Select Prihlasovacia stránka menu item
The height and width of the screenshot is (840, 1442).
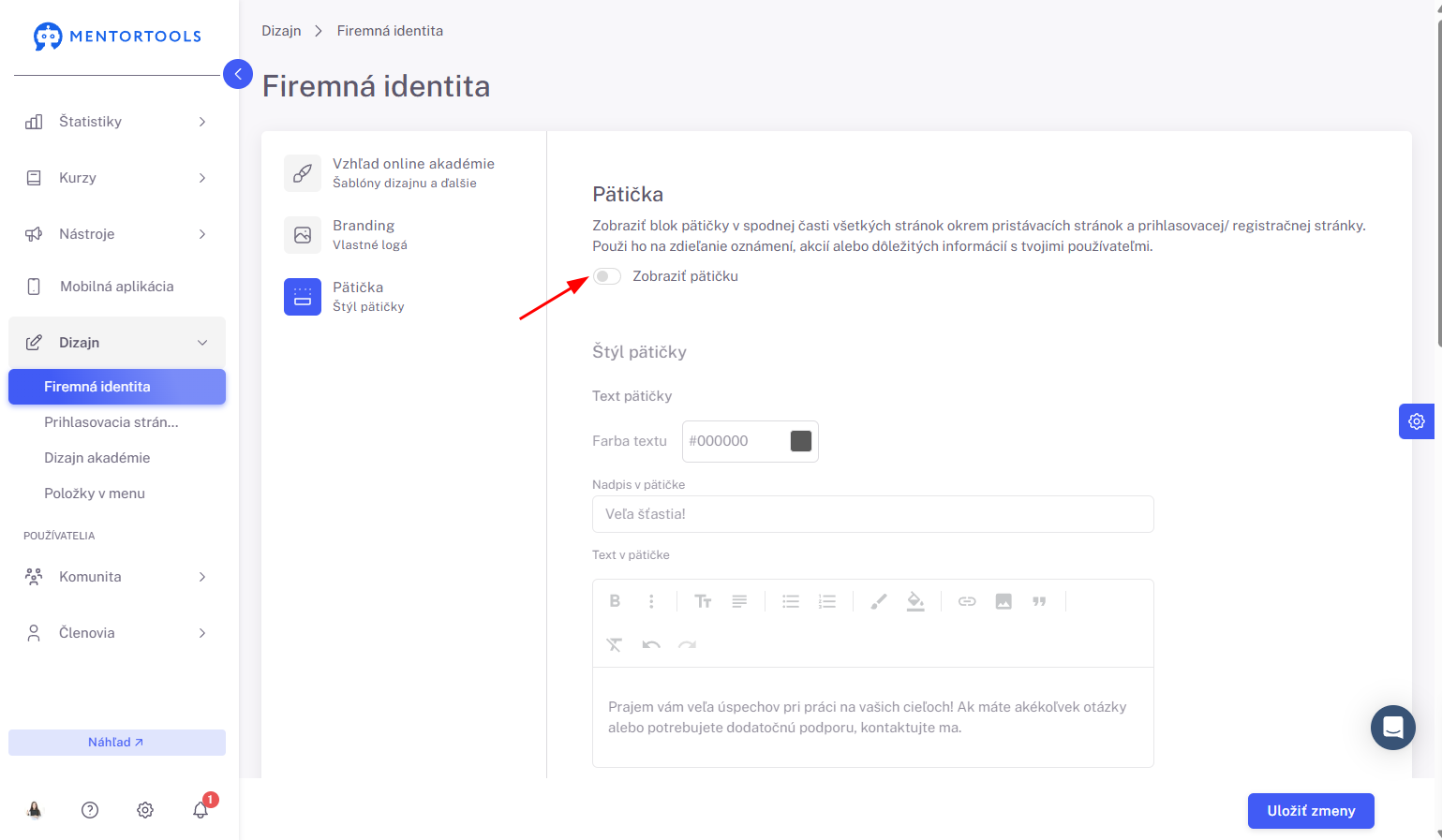(111, 422)
